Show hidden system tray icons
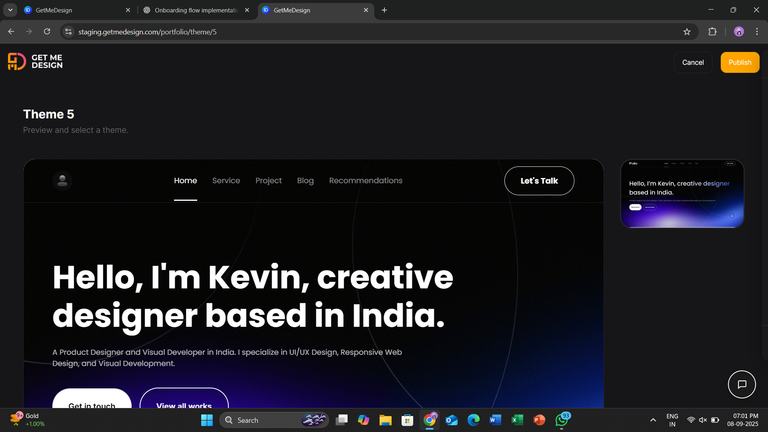768x432 pixels. point(653,420)
